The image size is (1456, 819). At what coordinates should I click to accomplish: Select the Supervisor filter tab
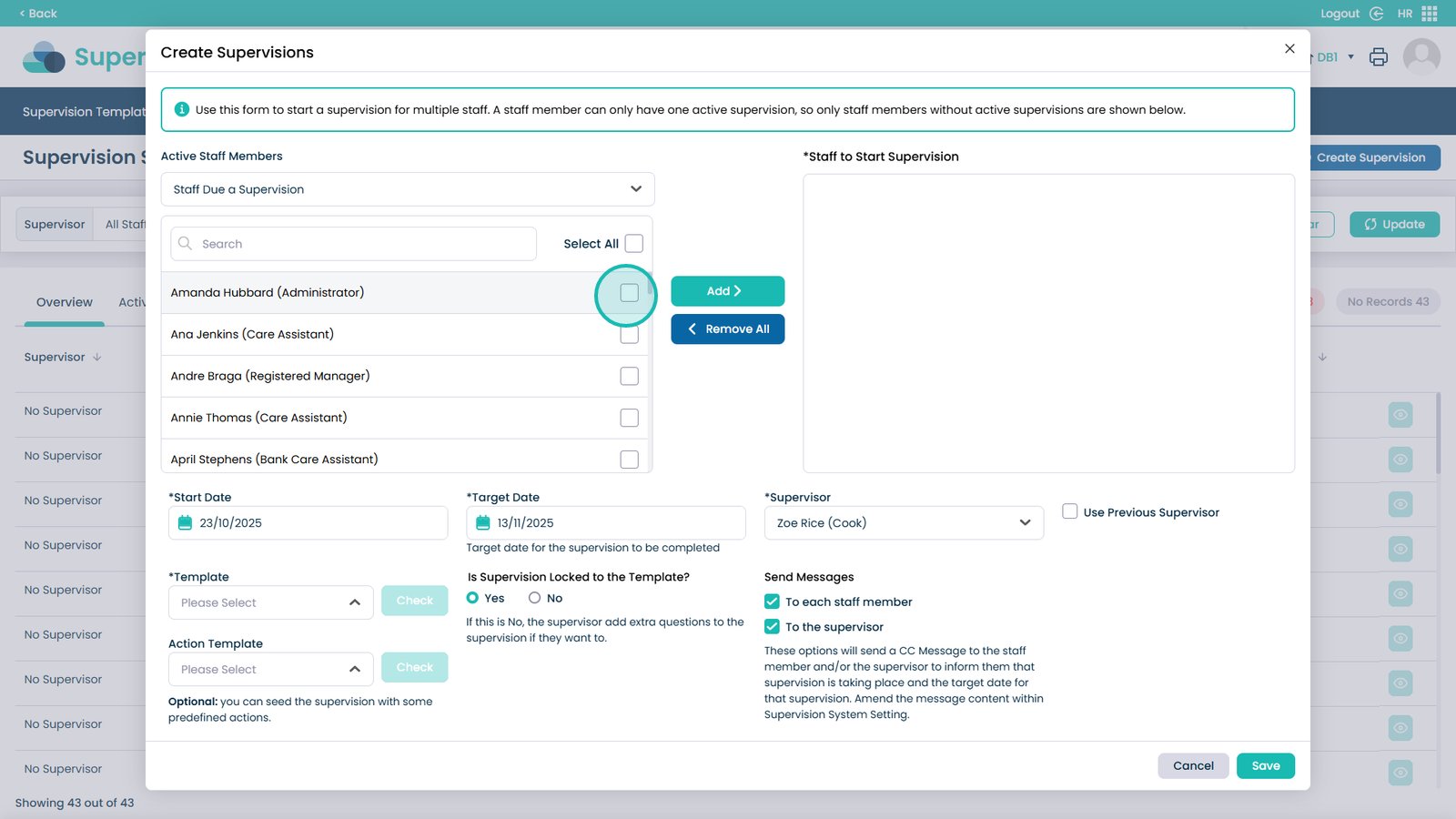pos(55,225)
